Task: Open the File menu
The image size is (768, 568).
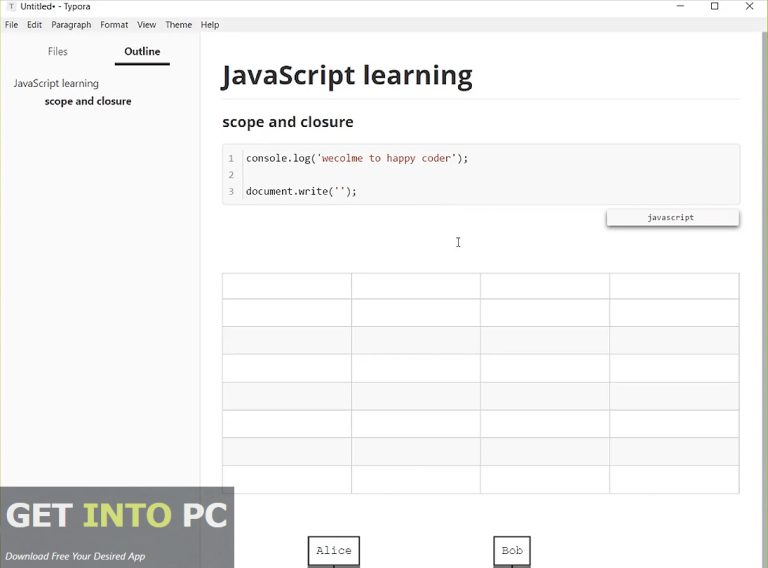Action: 12,25
